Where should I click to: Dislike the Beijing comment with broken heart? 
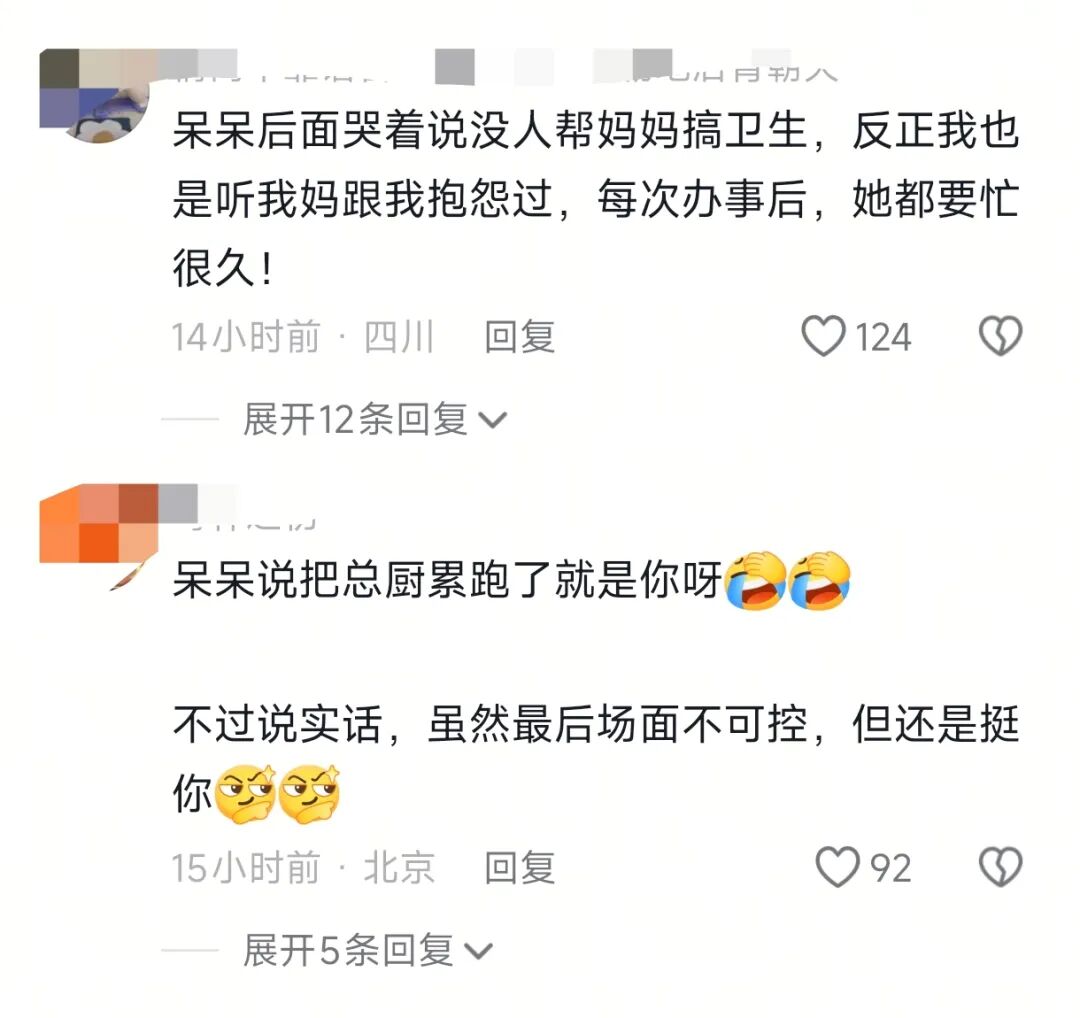(x=1000, y=866)
